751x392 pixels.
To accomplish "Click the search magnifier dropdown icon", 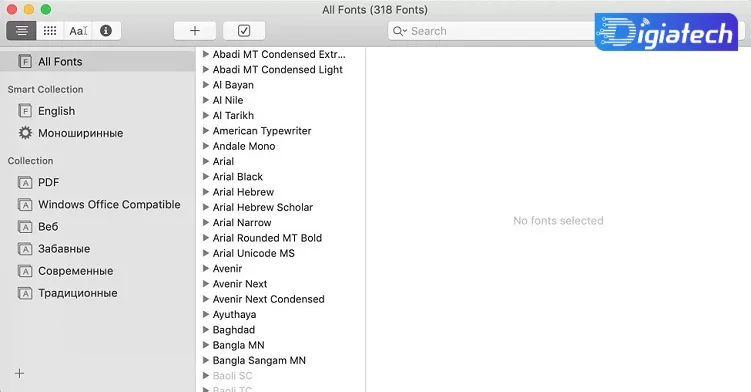I will click(399, 31).
